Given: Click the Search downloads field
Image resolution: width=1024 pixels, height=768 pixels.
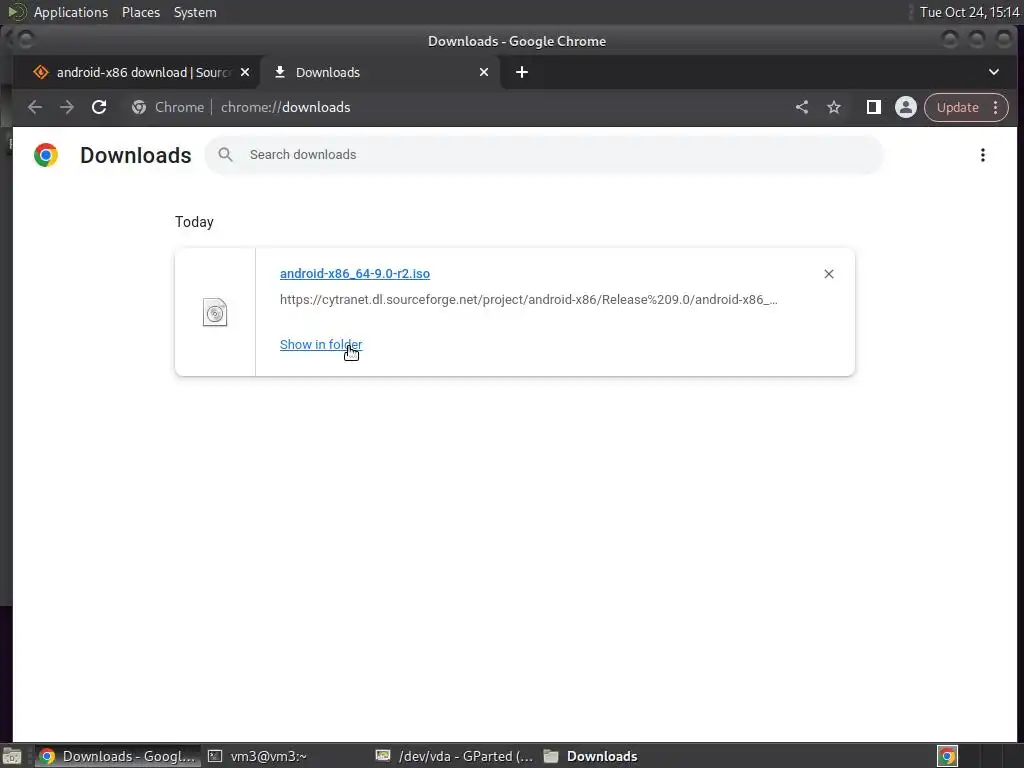Looking at the screenshot, I should pyautogui.click(x=543, y=155).
